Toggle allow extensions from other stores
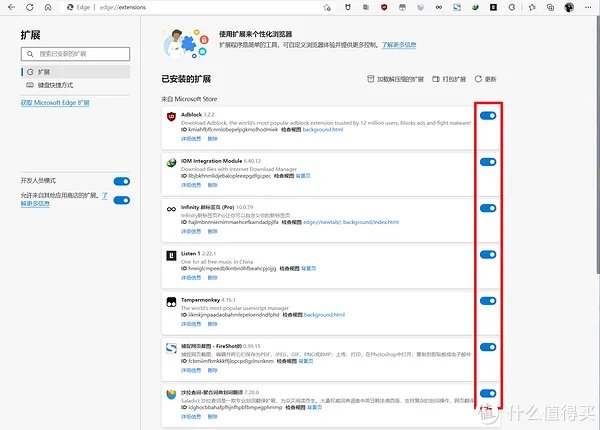Viewport: 600px width, 430px height. pos(122,200)
